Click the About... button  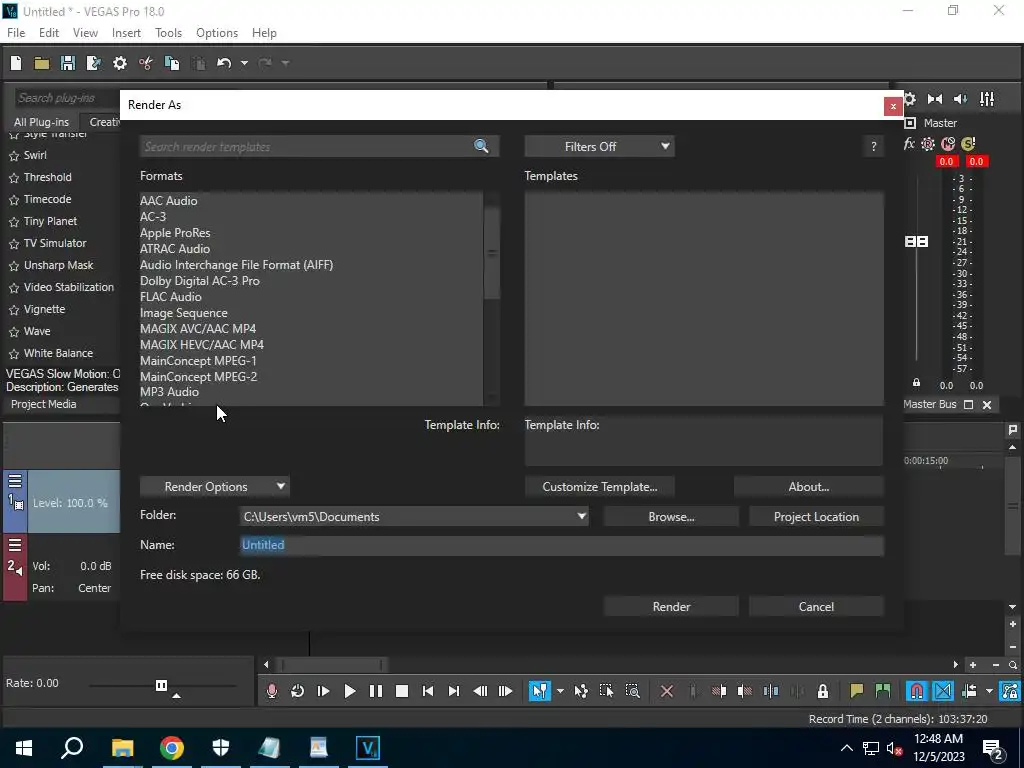click(808, 487)
